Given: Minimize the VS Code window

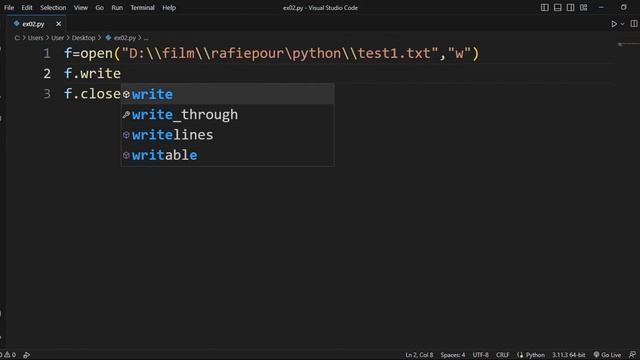Looking at the screenshot, I should 601,7.
